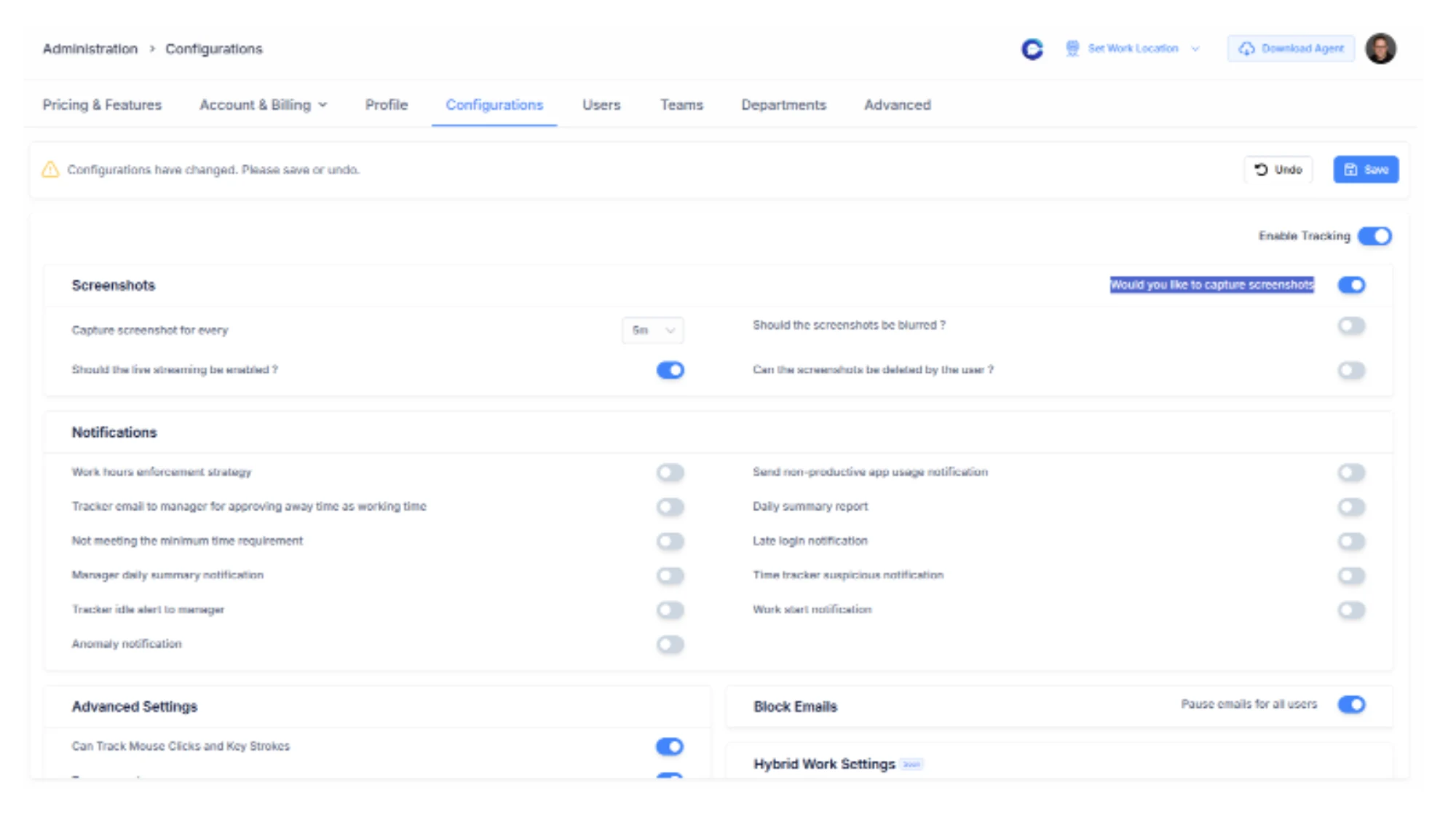Click the save disk icon on the Save button

(x=1350, y=169)
